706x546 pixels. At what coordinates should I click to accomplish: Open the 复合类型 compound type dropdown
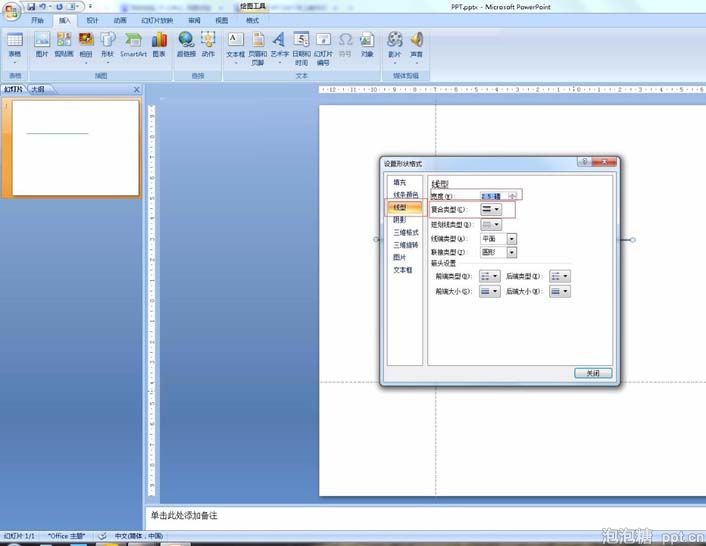pyautogui.click(x=491, y=210)
